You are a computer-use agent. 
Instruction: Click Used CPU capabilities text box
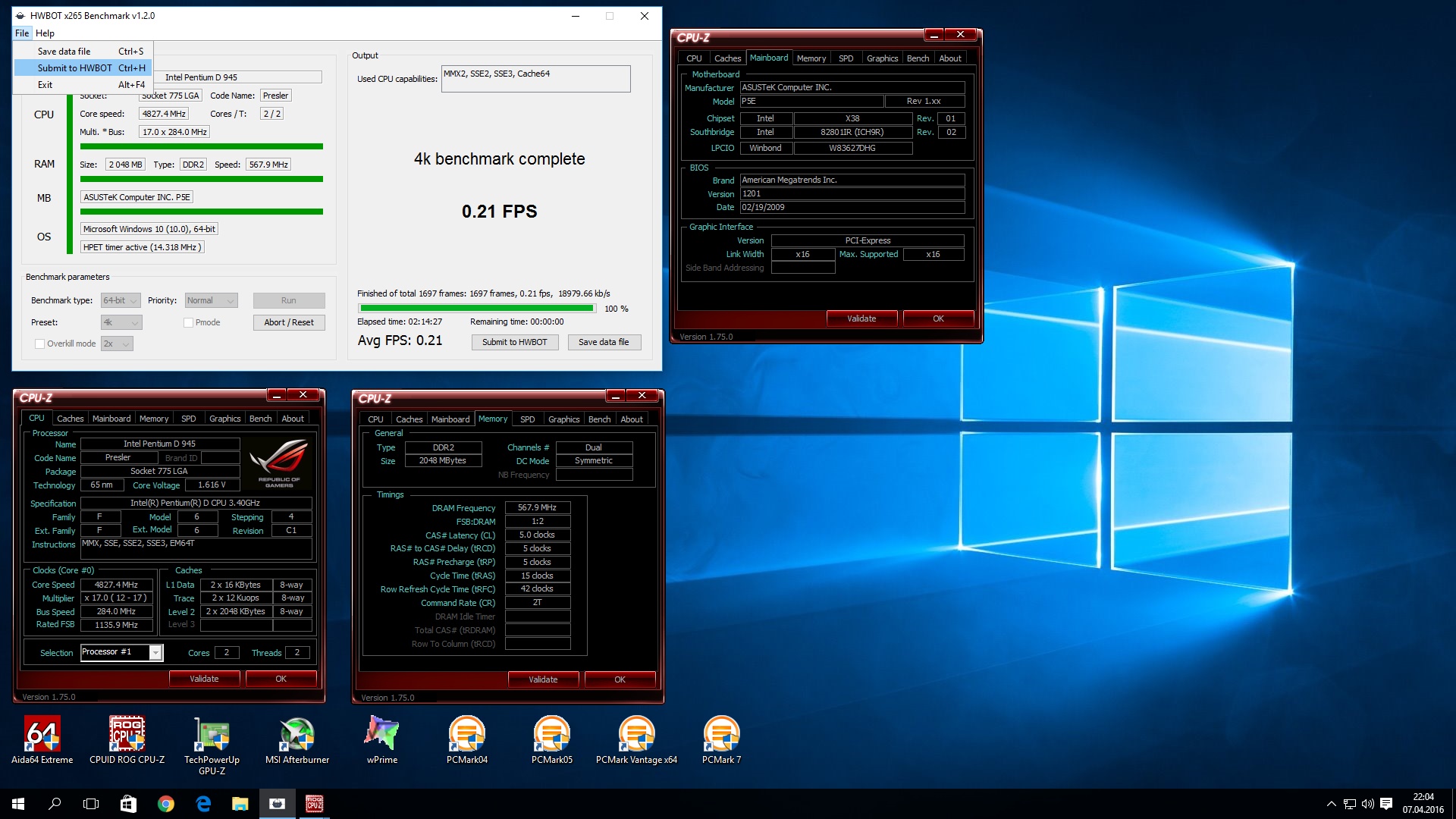pos(535,79)
